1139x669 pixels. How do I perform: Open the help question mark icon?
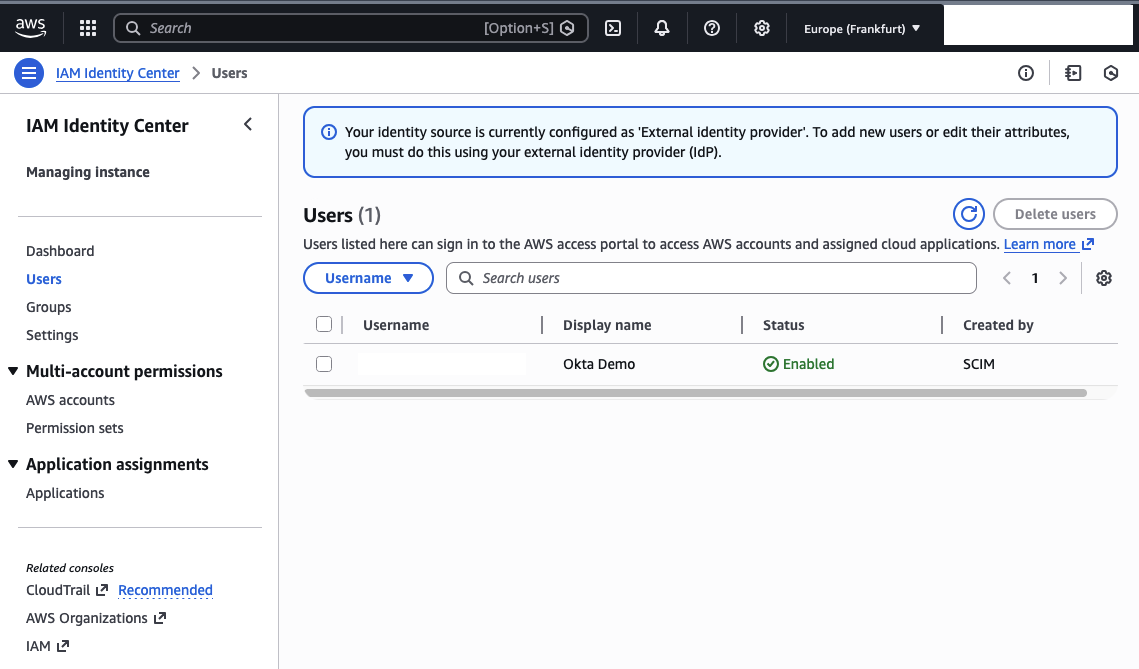711,28
